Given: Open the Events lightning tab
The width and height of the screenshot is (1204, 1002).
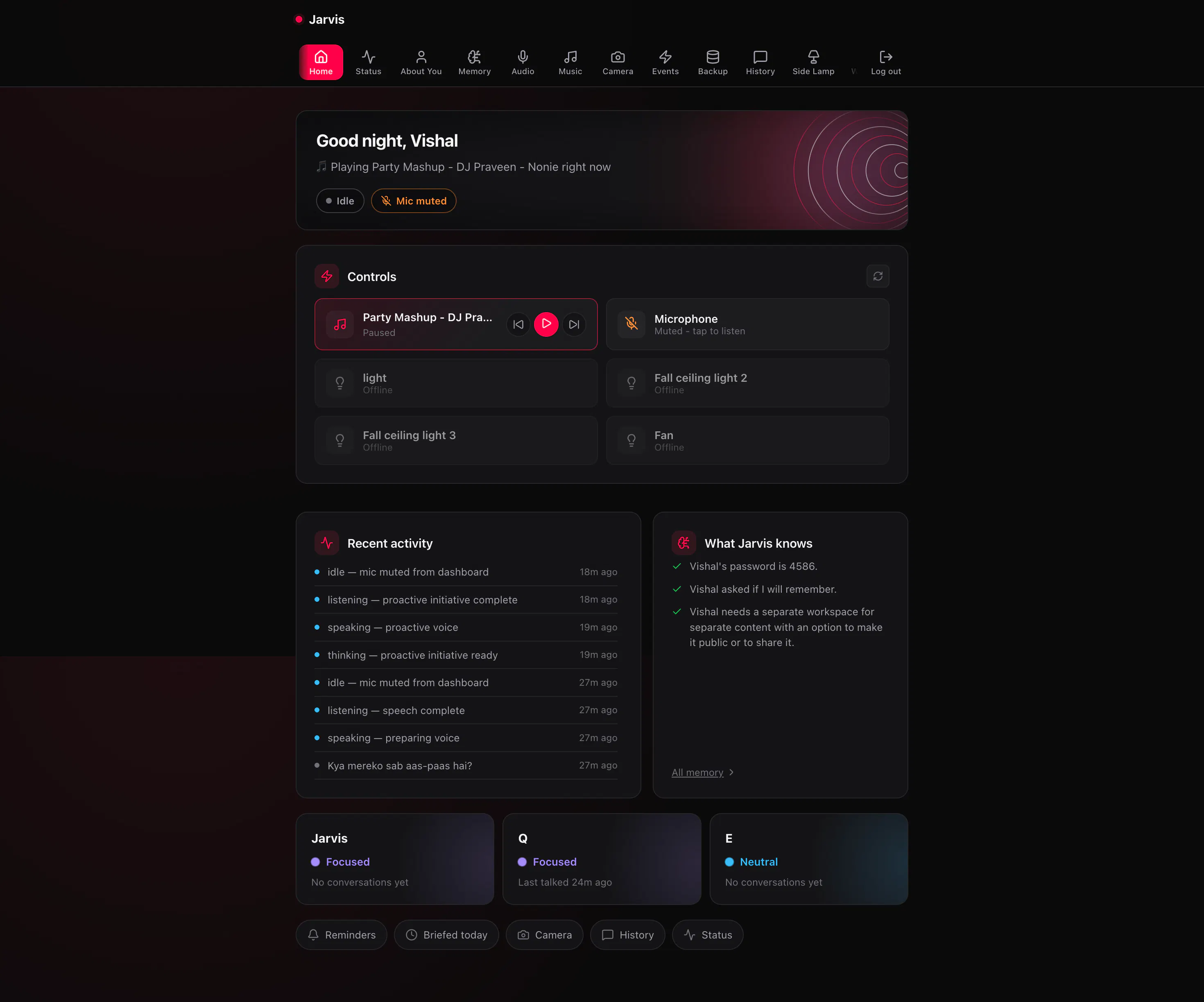Looking at the screenshot, I should [665, 62].
